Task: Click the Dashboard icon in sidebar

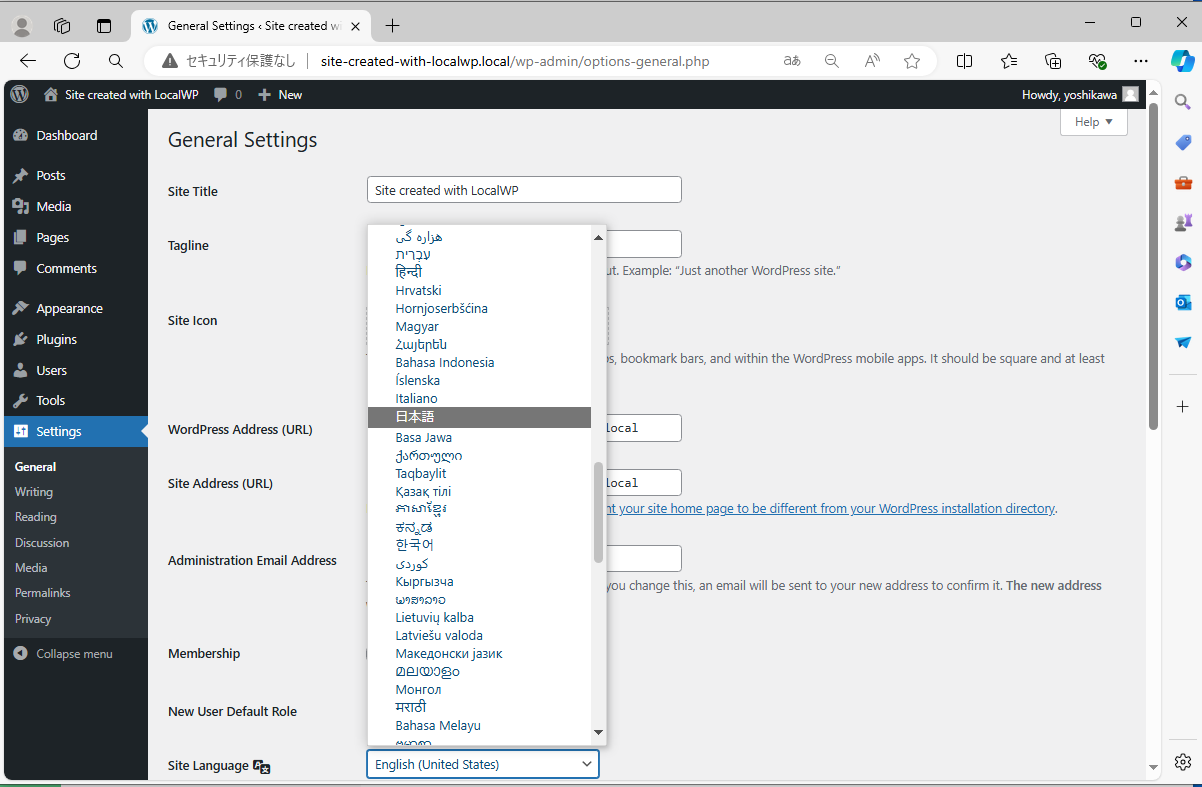Action: (20, 135)
